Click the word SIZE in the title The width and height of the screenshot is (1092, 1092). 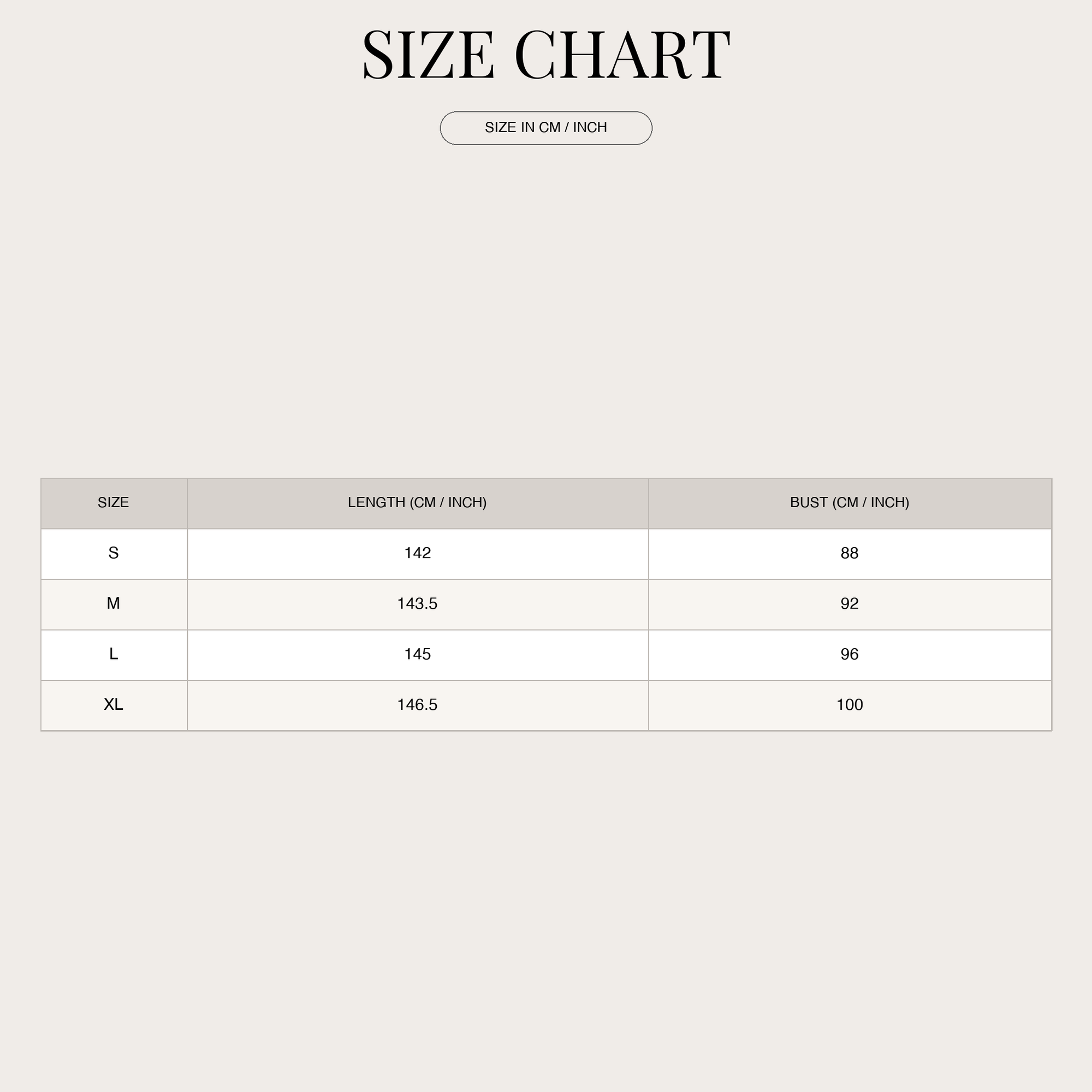point(429,55)
